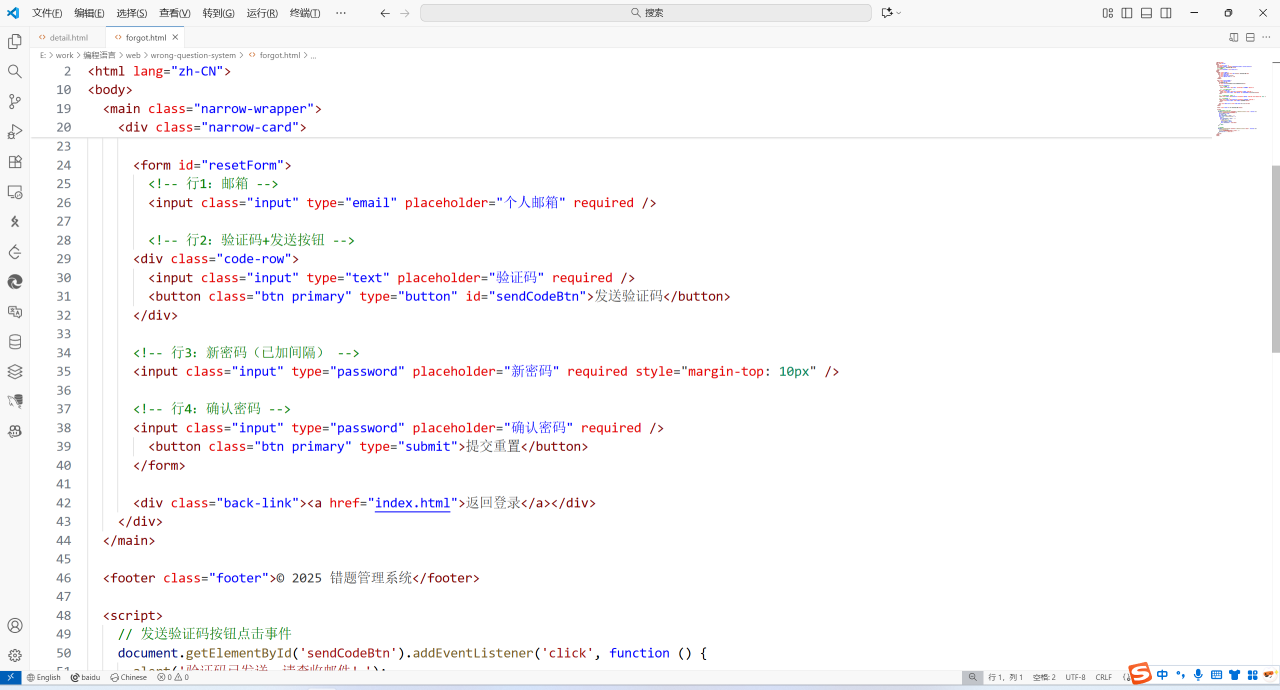Open the Run and Debug view
The width and height of the screenshot is (1280, 690).
coord(15,132)
